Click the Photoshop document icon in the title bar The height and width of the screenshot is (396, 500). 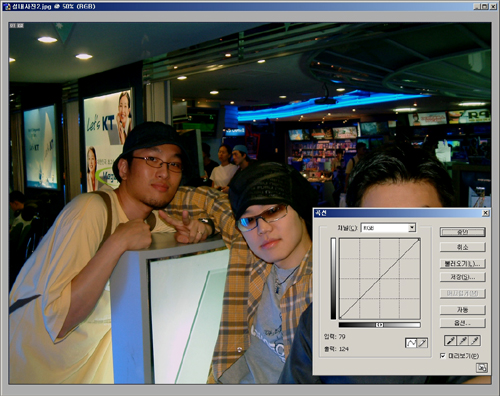coord(7,6)
